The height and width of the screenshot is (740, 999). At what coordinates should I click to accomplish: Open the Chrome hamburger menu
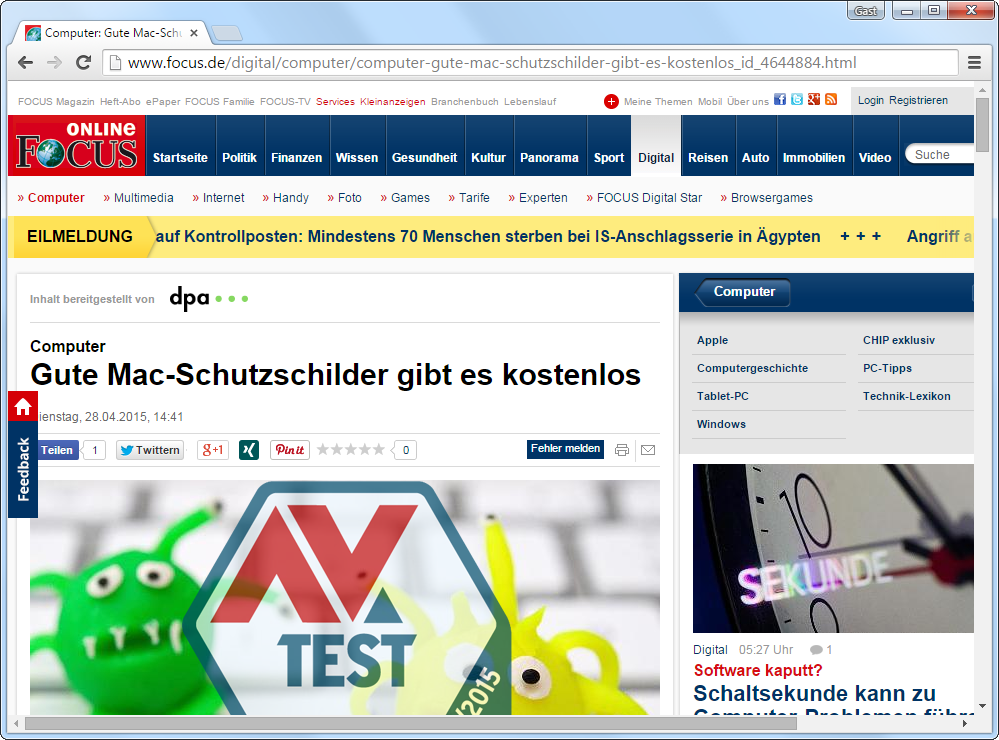[974, 63]
